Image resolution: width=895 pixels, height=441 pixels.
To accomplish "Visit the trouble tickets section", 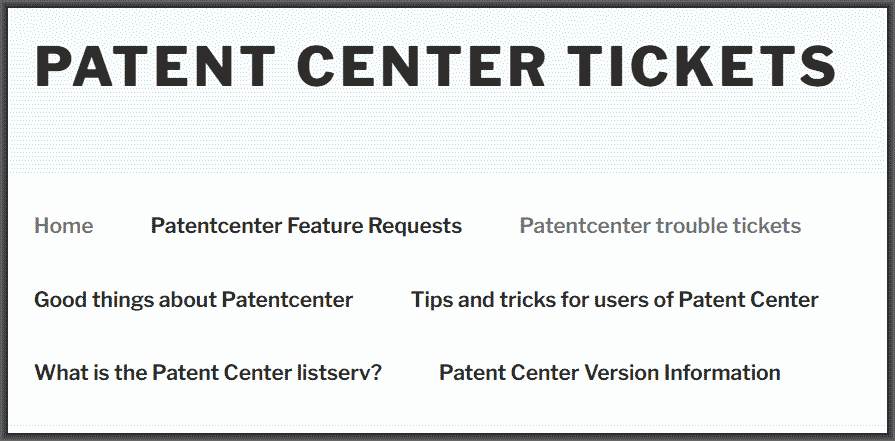I will pyautogui.click(x=660, y=226).
